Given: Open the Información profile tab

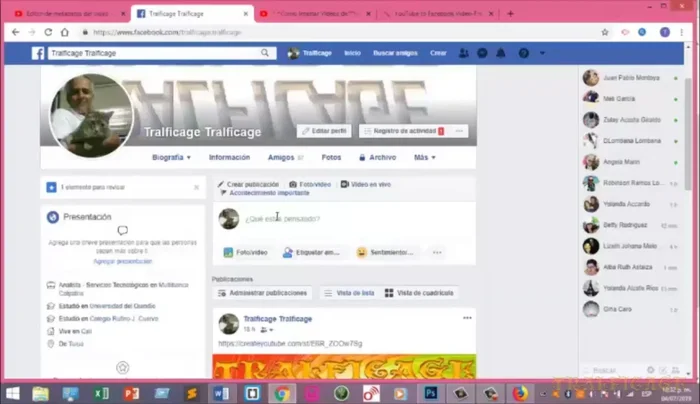Looking at the screenshot, I should coord(229,157).
